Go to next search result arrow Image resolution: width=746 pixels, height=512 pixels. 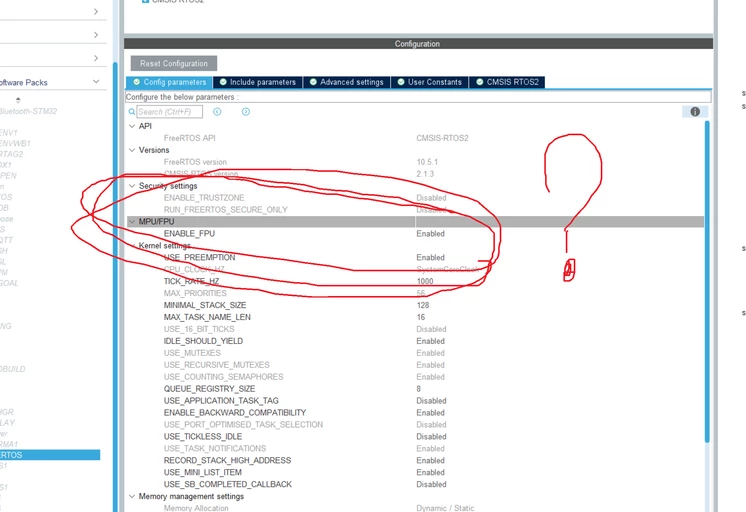coord(245,112)
